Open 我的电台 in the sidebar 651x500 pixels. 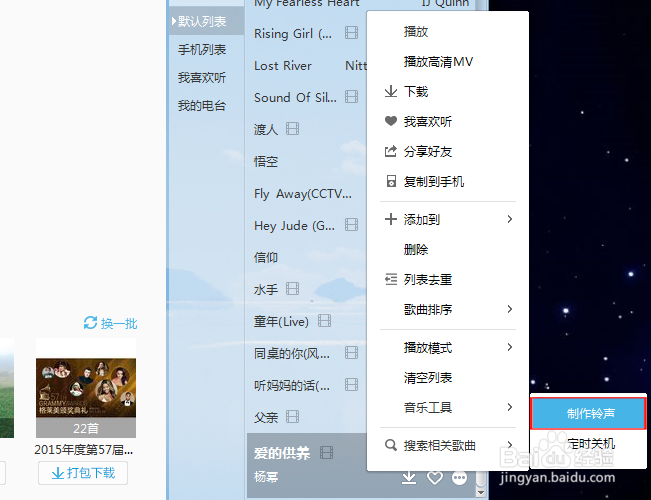[x=202, y=105]
